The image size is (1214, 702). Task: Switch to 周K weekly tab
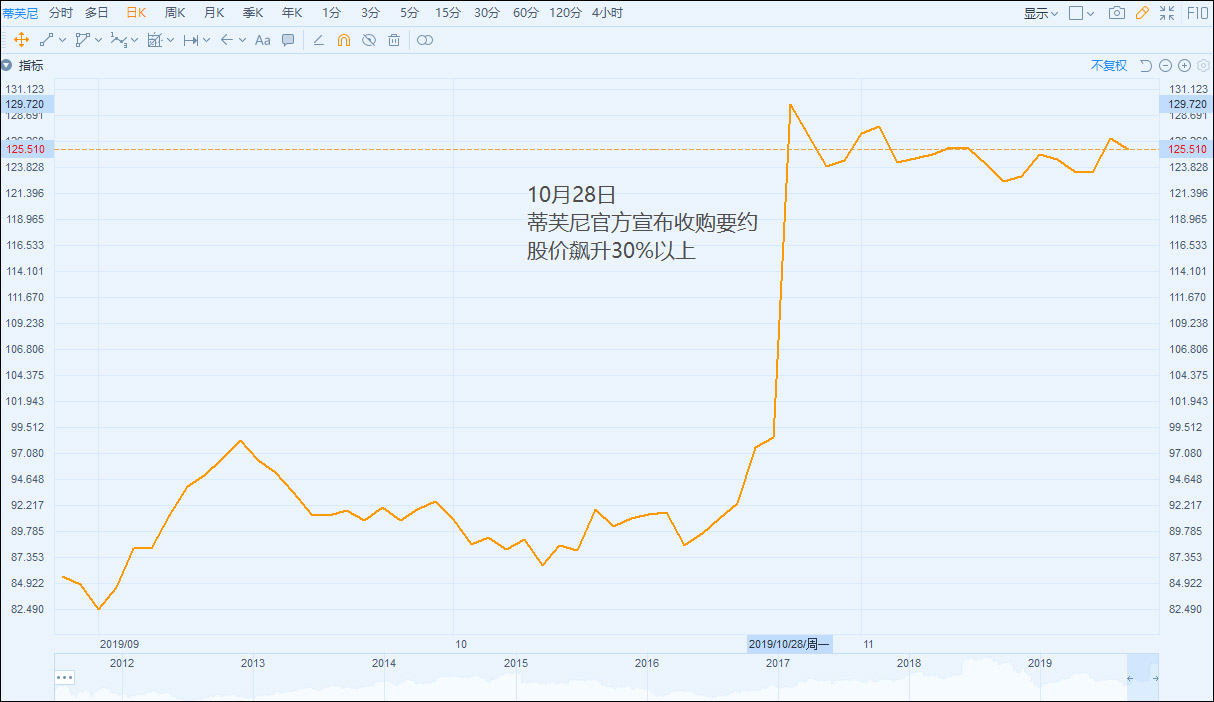tap(175, 13)
